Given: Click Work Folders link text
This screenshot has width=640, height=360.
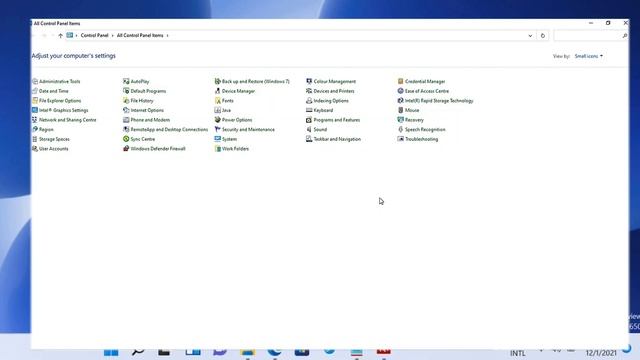Looking at the screenshot, I should pyautogui.click(x=236, y=149).
